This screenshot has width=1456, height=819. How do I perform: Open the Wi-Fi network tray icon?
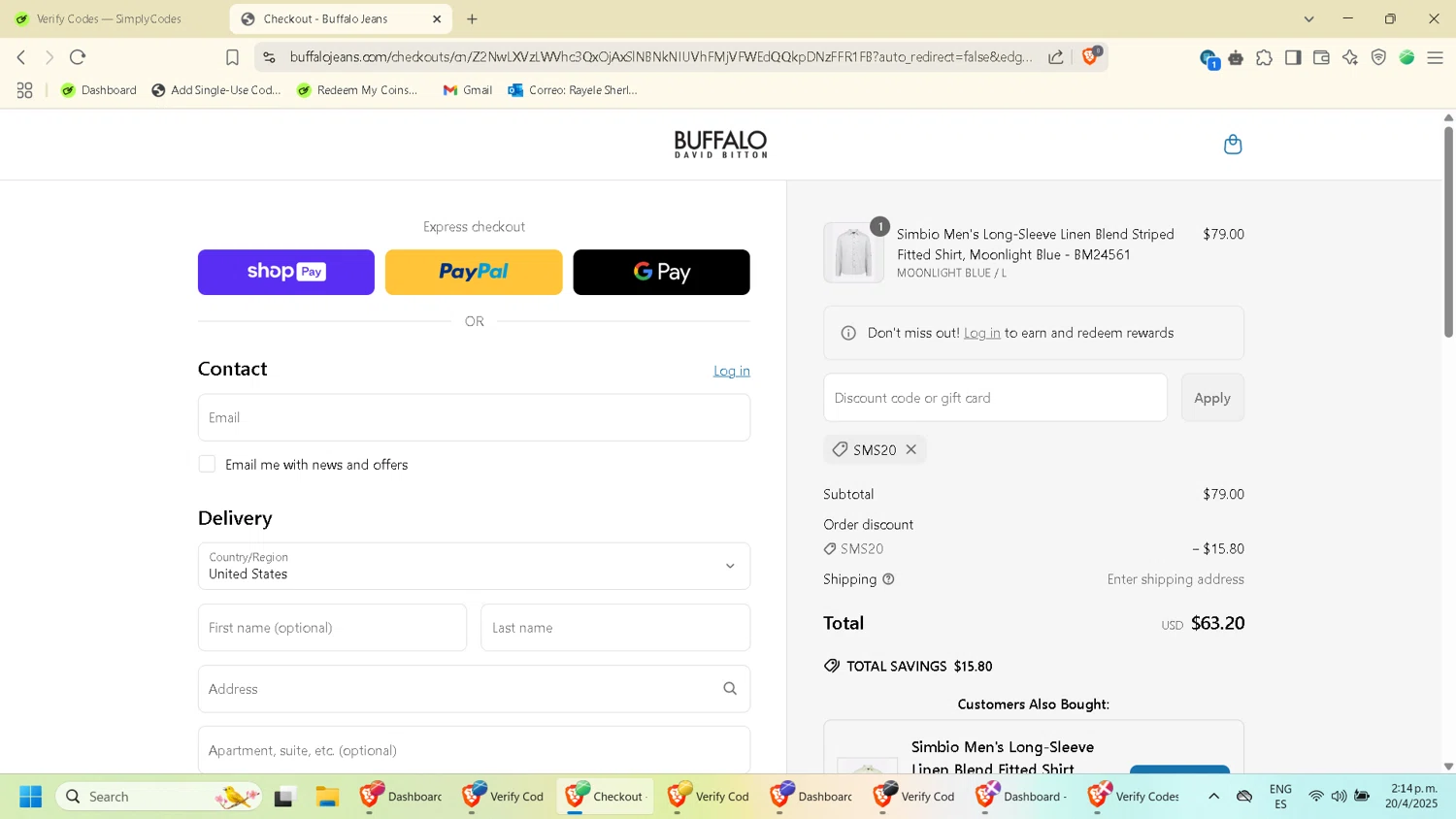[x=1316, y=797]
